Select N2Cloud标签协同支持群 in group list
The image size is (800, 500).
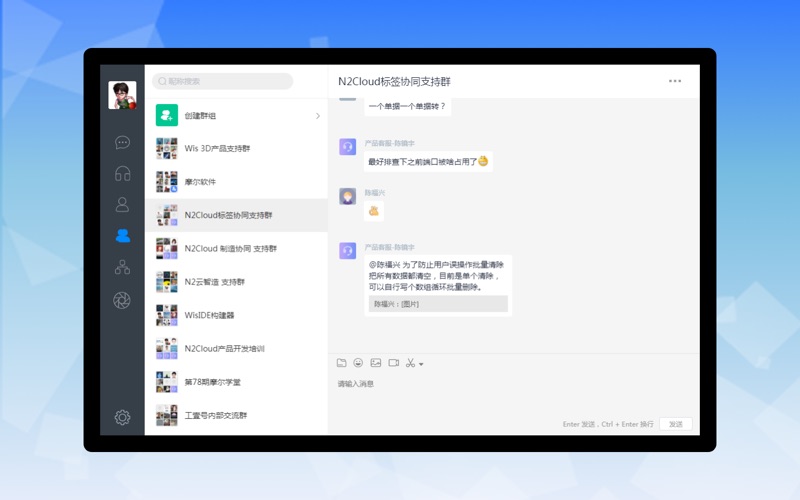(237, 215)
